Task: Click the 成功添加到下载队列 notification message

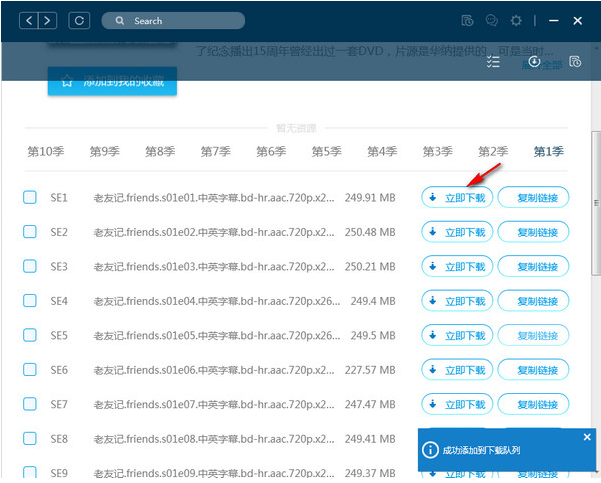Action: tap(481, 450)
